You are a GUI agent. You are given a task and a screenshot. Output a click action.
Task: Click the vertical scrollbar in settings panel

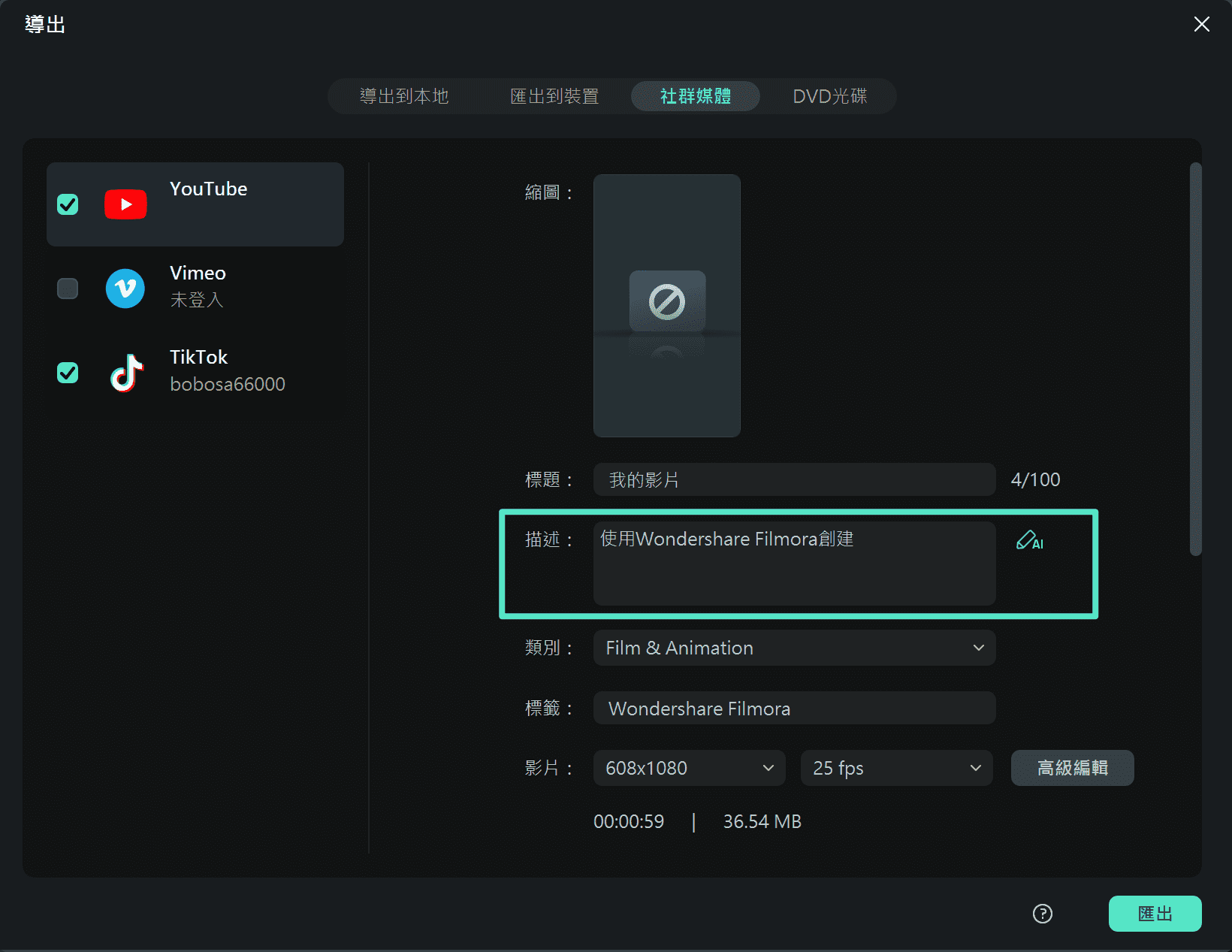pyautogui.click(x=1196, y=359)
